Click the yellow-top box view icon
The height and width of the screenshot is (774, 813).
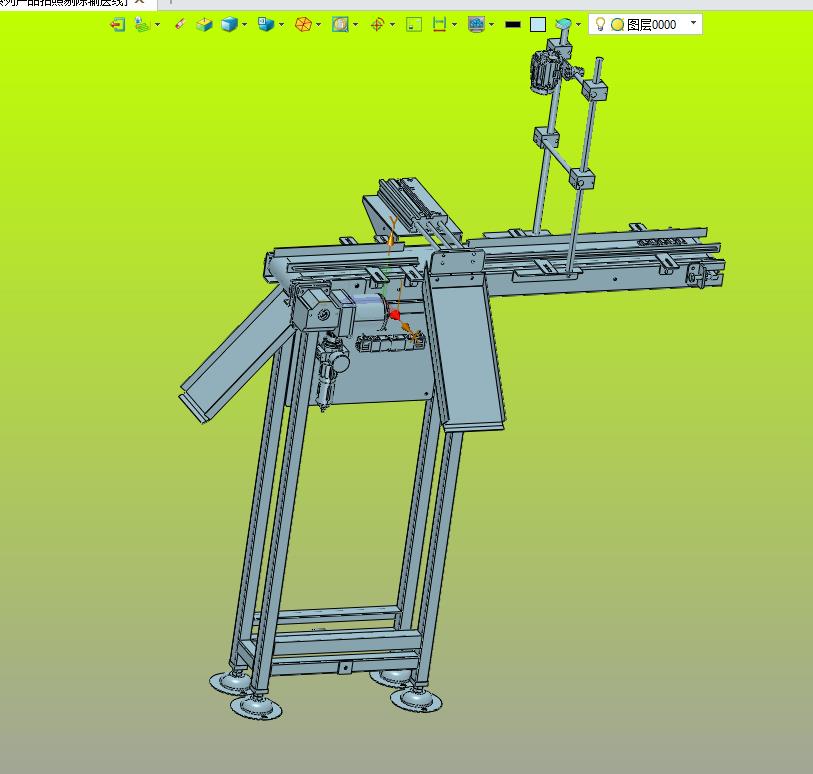[204, 24]
